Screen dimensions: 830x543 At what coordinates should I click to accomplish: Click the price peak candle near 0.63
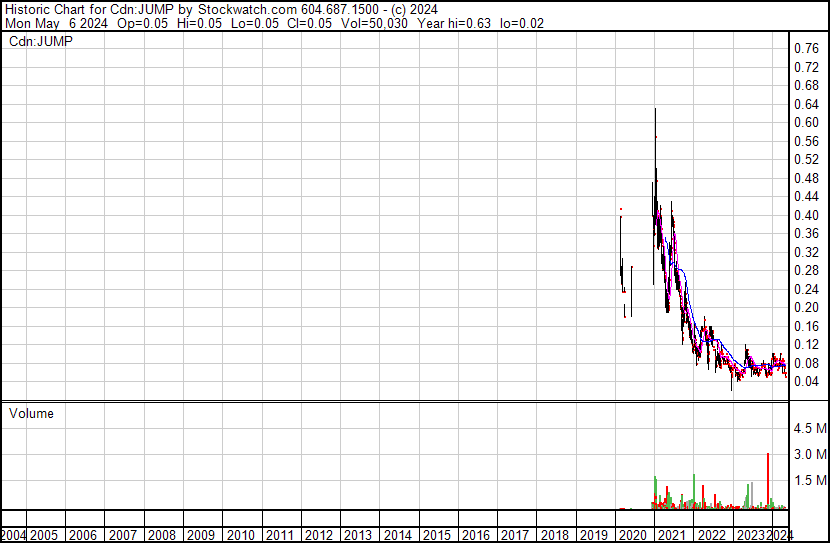point(655,138)
